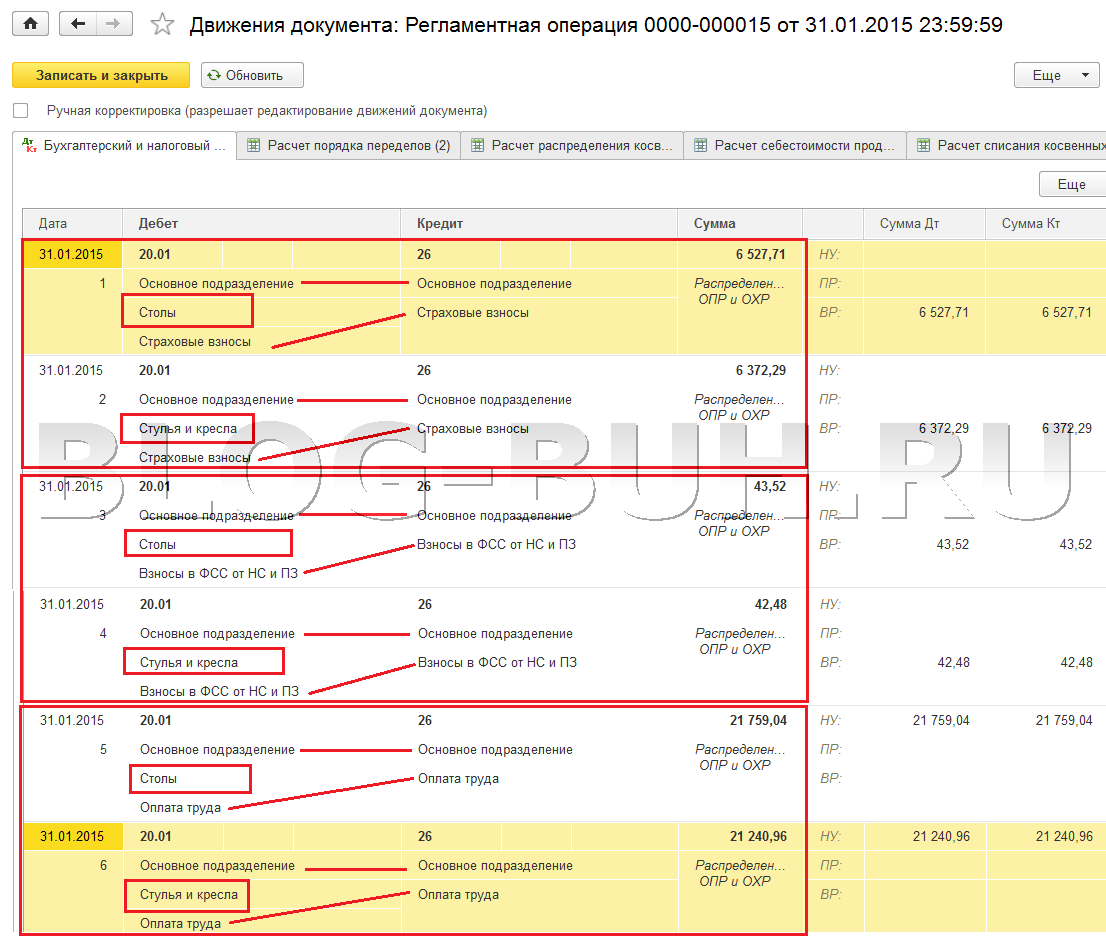Viewport: 1106px width, 946px height.
Task: Click the Дт/Кт icon on first tab
Action: click(x=29, y=146)
